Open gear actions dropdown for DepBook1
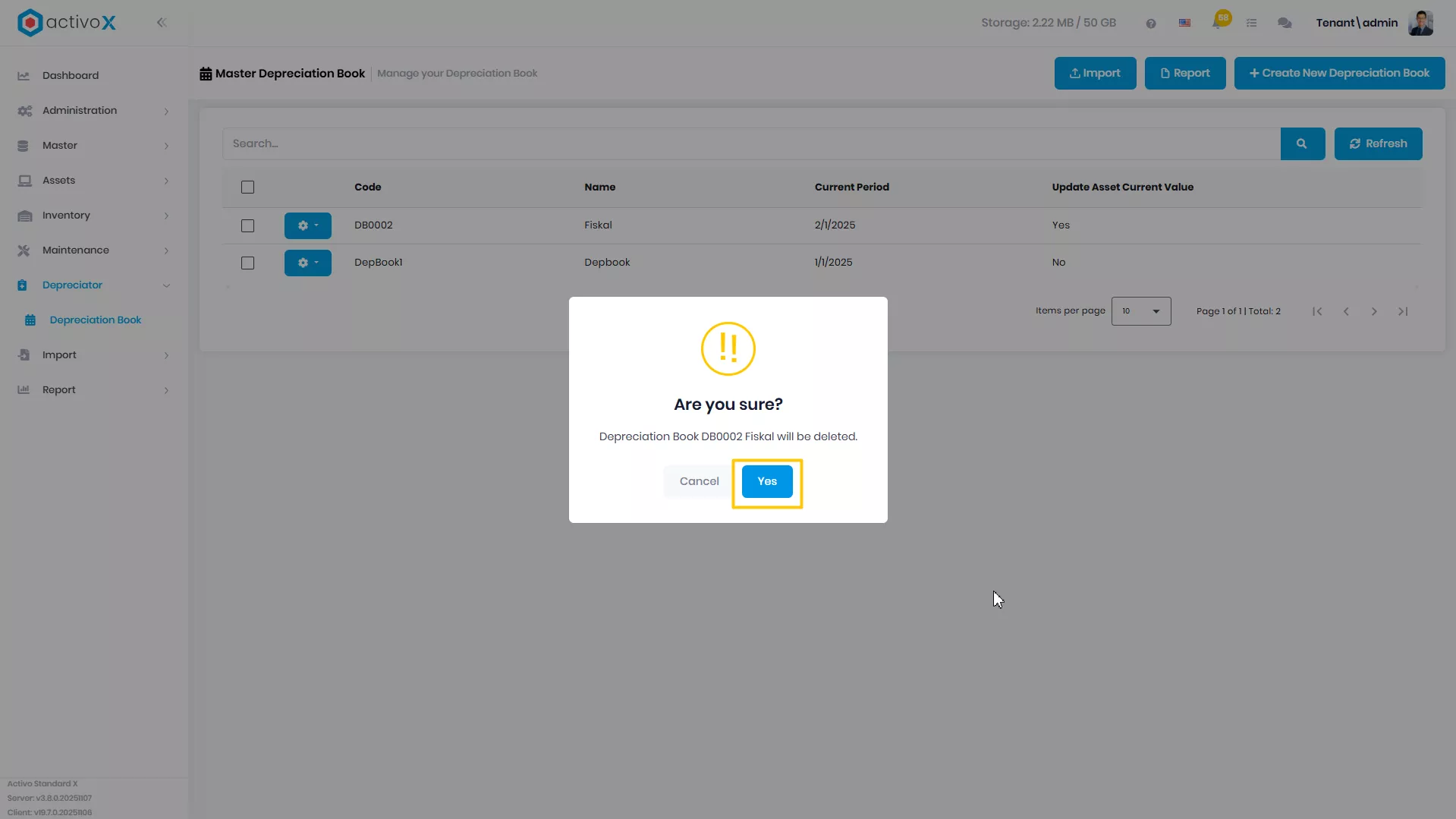The height and width of the screenshot is (819, 1456). [307, 263]
